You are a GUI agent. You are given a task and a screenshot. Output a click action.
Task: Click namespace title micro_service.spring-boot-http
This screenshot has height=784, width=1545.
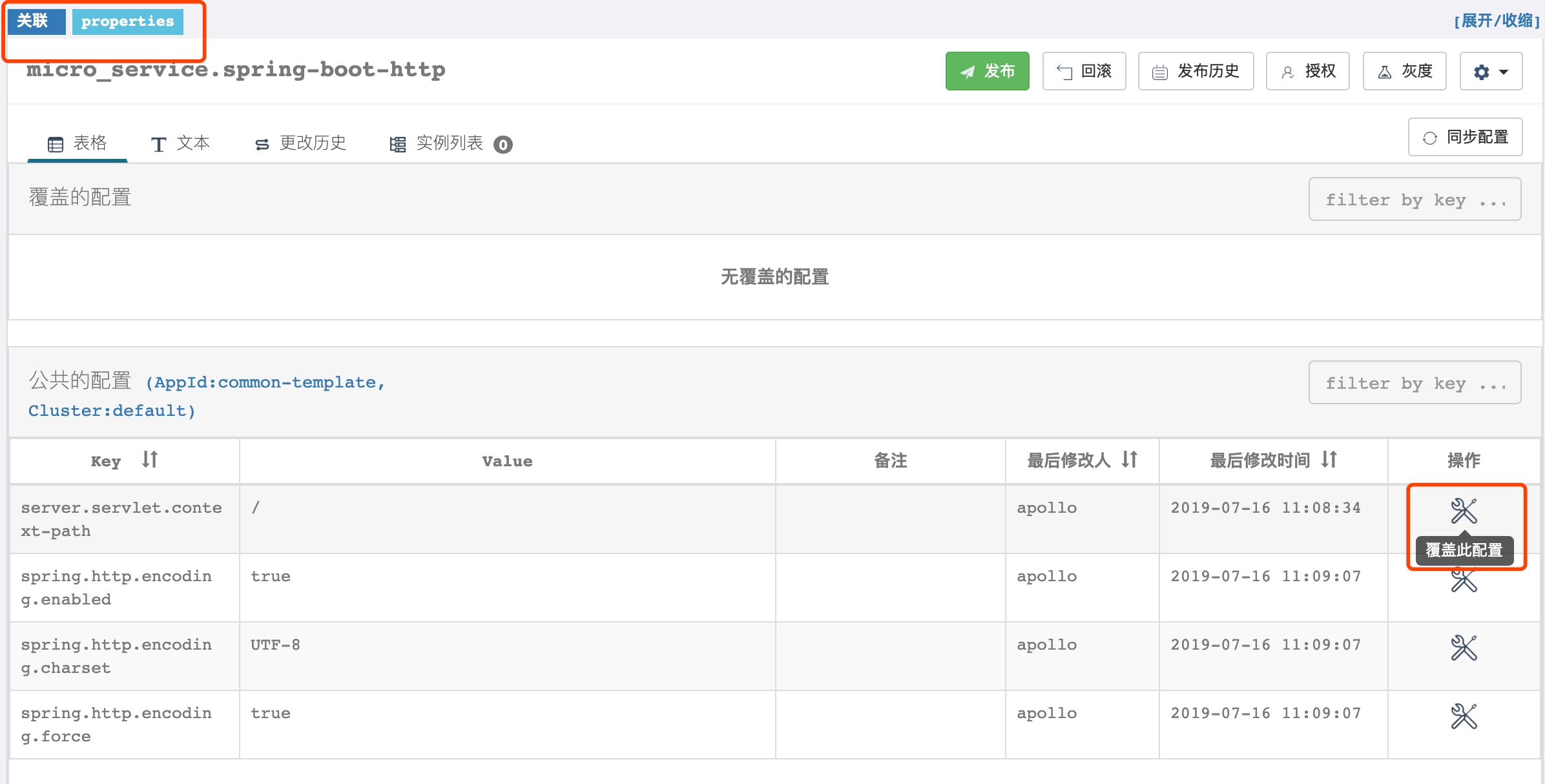pos(236,69)
